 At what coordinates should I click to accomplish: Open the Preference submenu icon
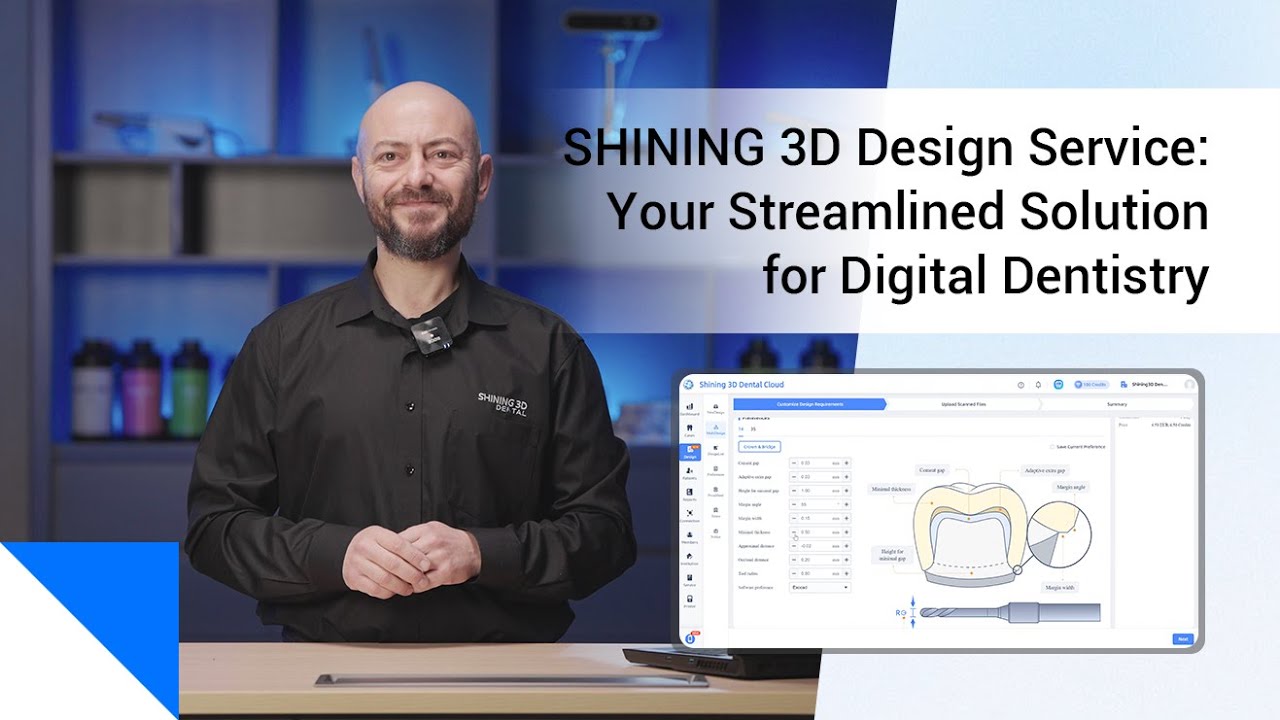coord(716,471)
